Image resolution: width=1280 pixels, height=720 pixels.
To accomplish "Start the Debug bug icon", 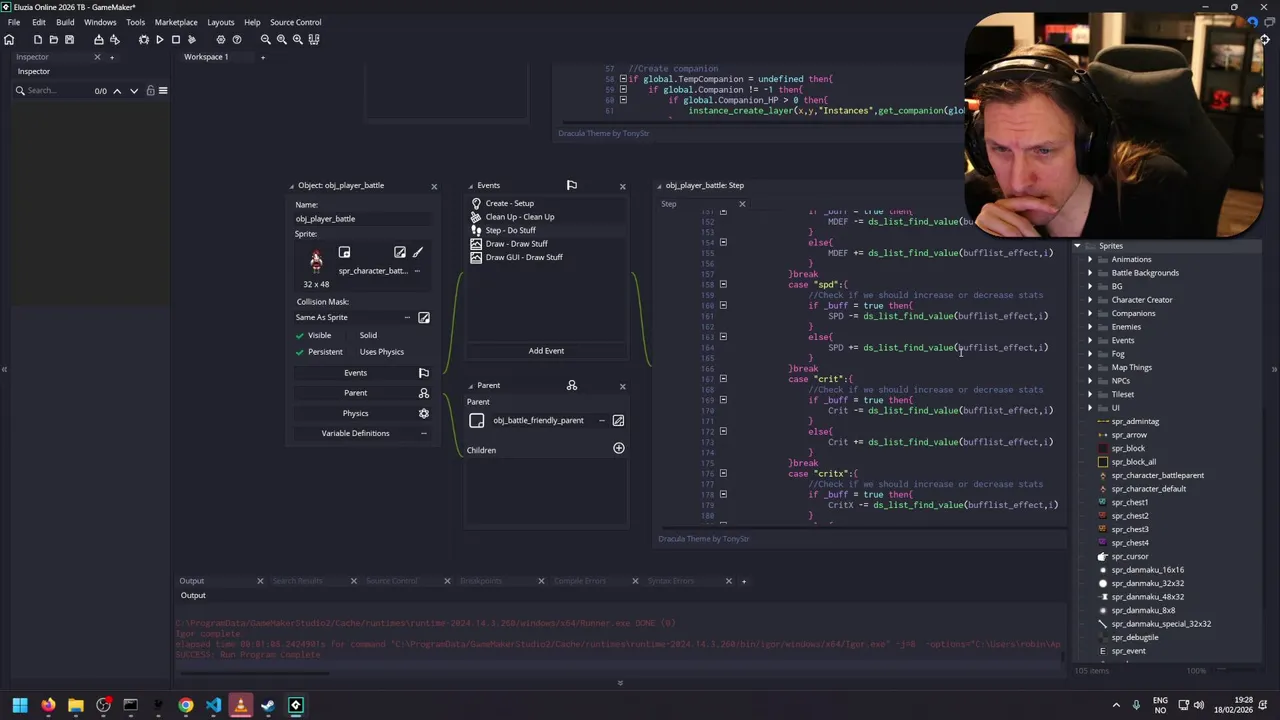I will pyautogui.click(x=144, y=39).
